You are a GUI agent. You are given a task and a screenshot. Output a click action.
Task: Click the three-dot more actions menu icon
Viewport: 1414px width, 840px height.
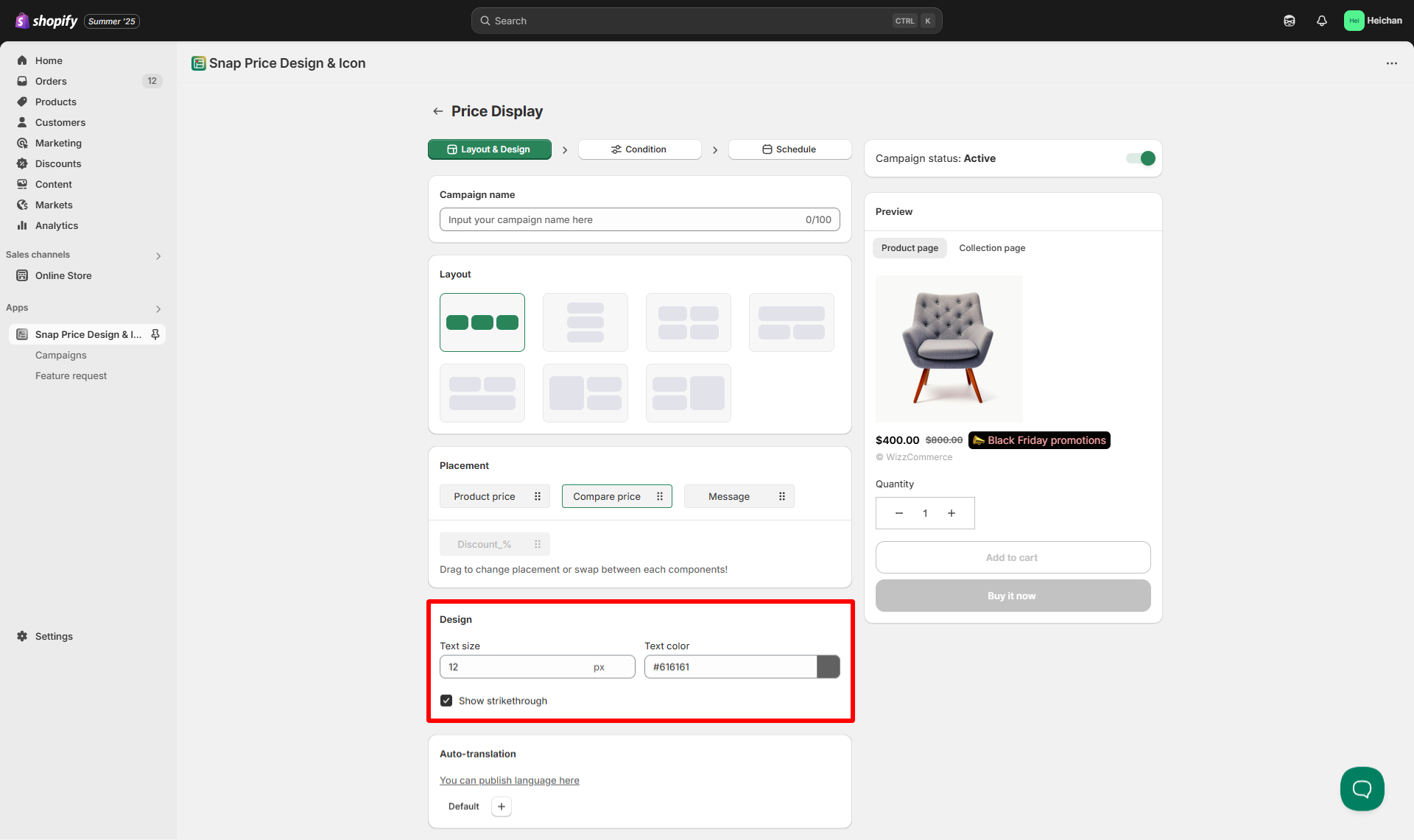point(1391,63)
